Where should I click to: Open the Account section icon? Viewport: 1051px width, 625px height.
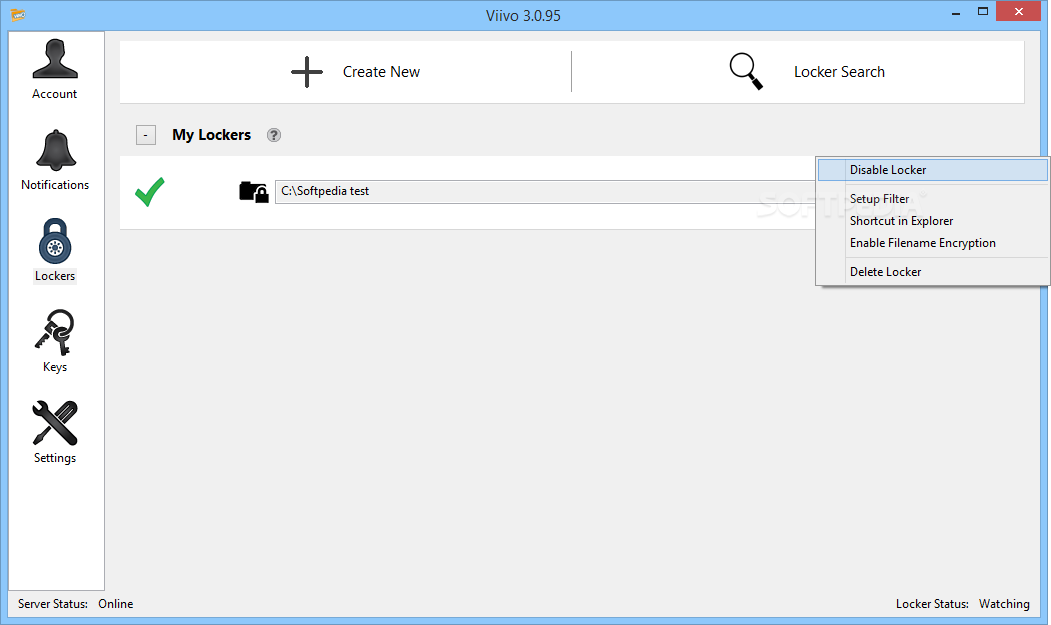55,59
